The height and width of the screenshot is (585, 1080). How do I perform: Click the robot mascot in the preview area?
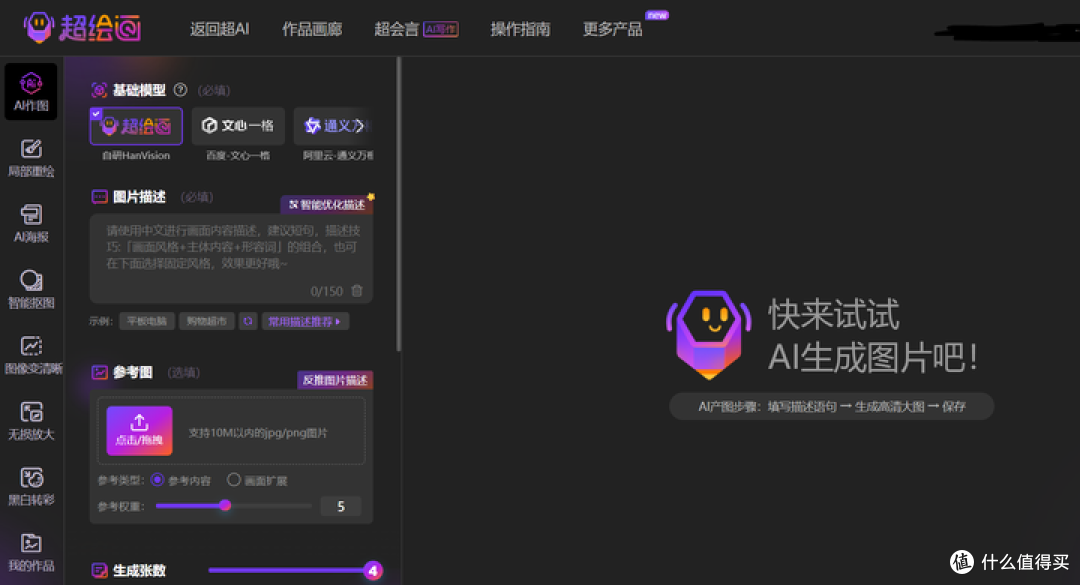click(709, 335)
